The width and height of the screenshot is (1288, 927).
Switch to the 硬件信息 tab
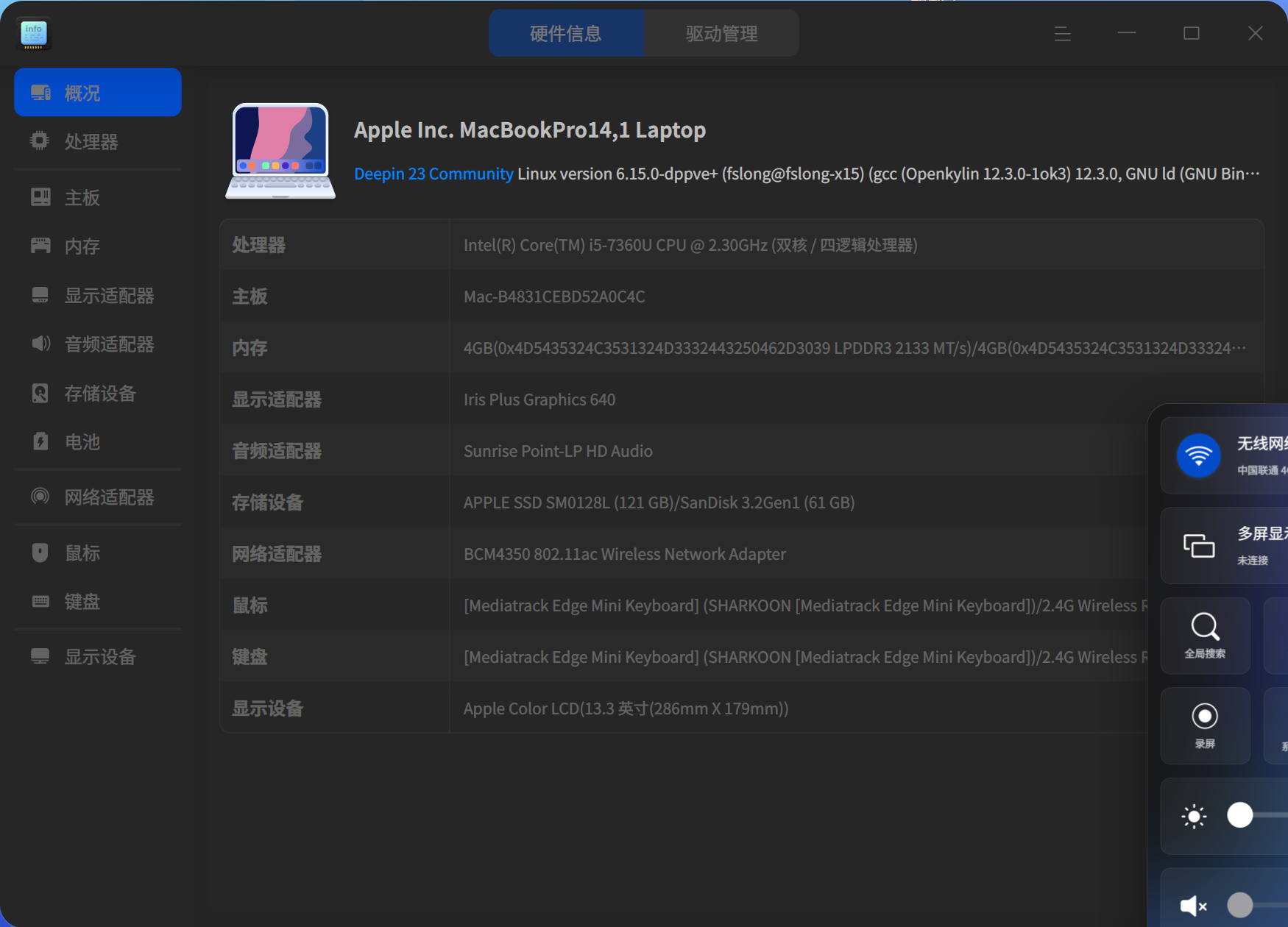(566, 33)
